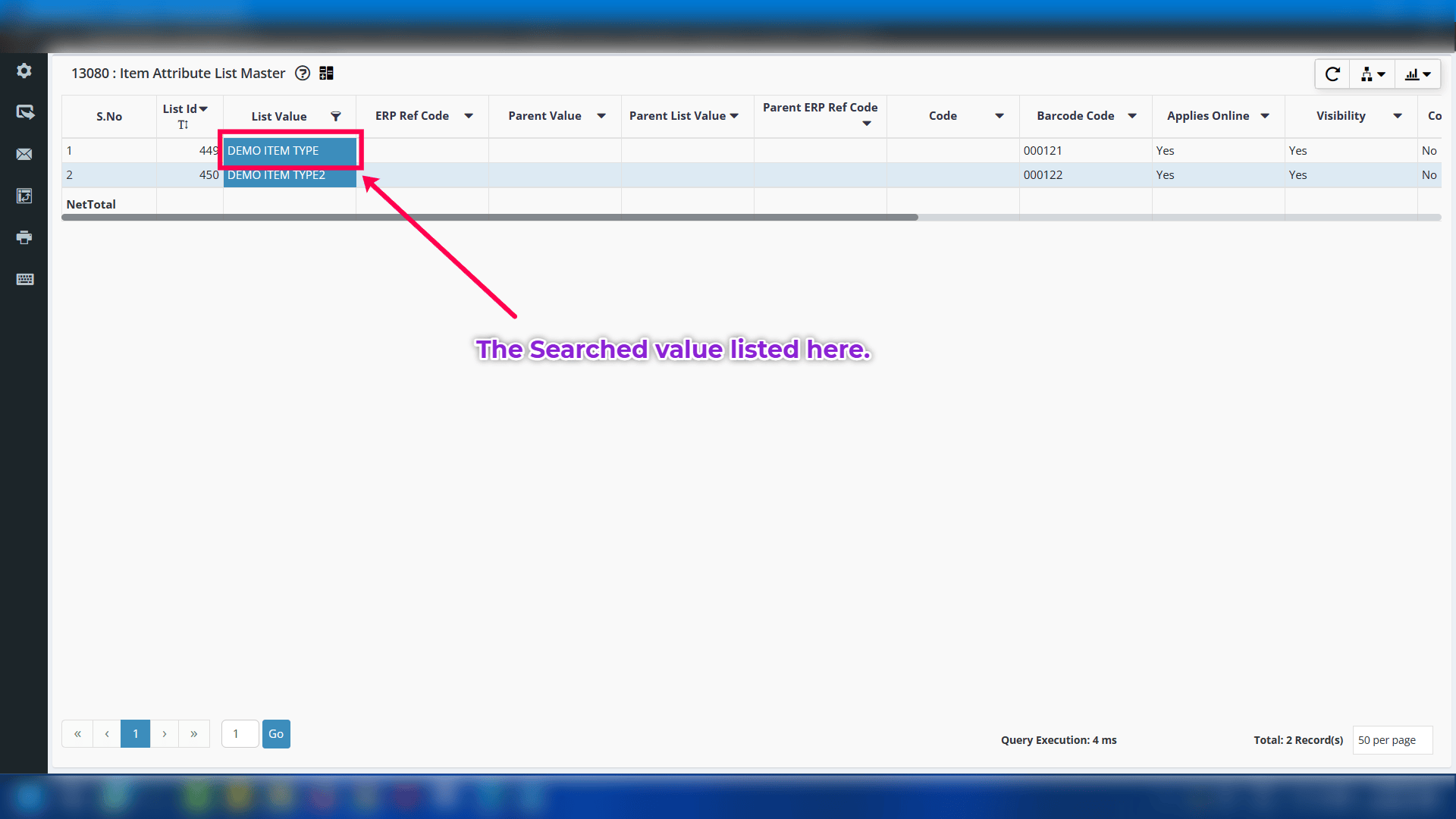
Task: Click the horizontal table scrollbar
Action: [x=490, y=218]
